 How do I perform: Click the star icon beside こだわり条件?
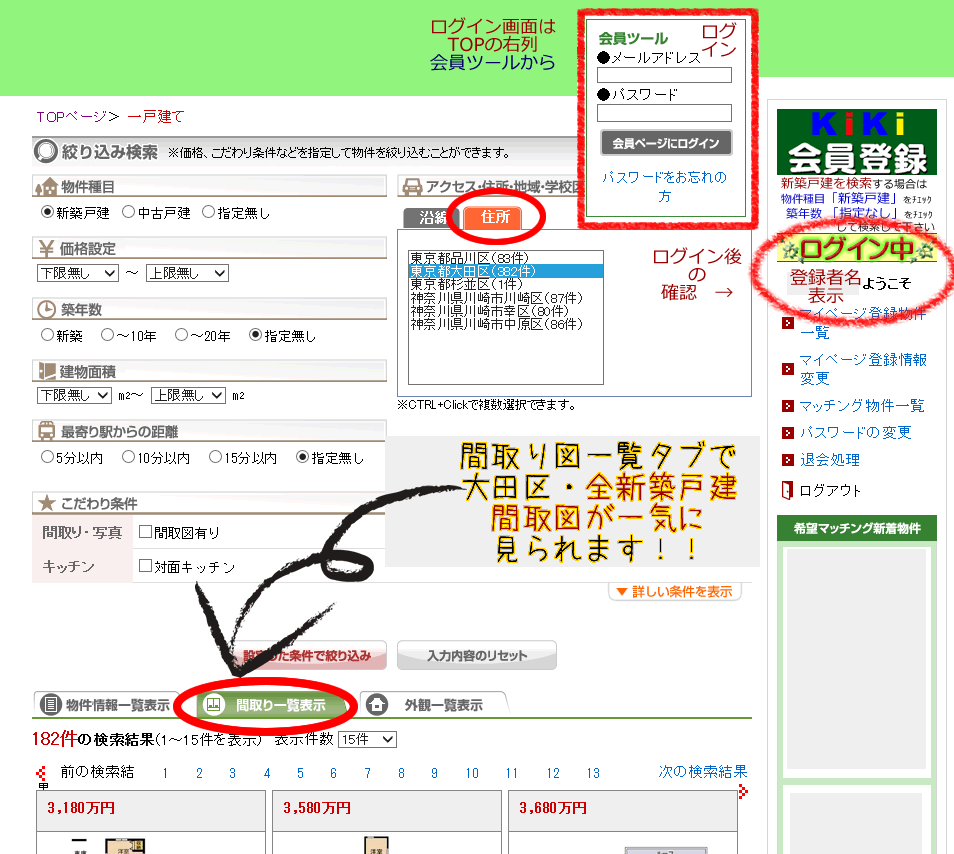pos(46,503)
